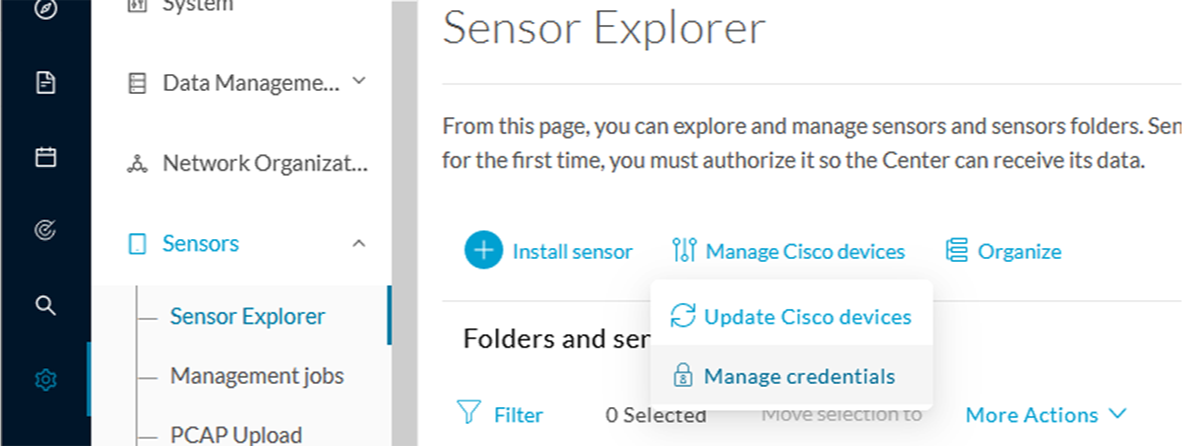1182x446 pixels.
Task: Open the More Actions dropdown
Action: [1046, 414]
